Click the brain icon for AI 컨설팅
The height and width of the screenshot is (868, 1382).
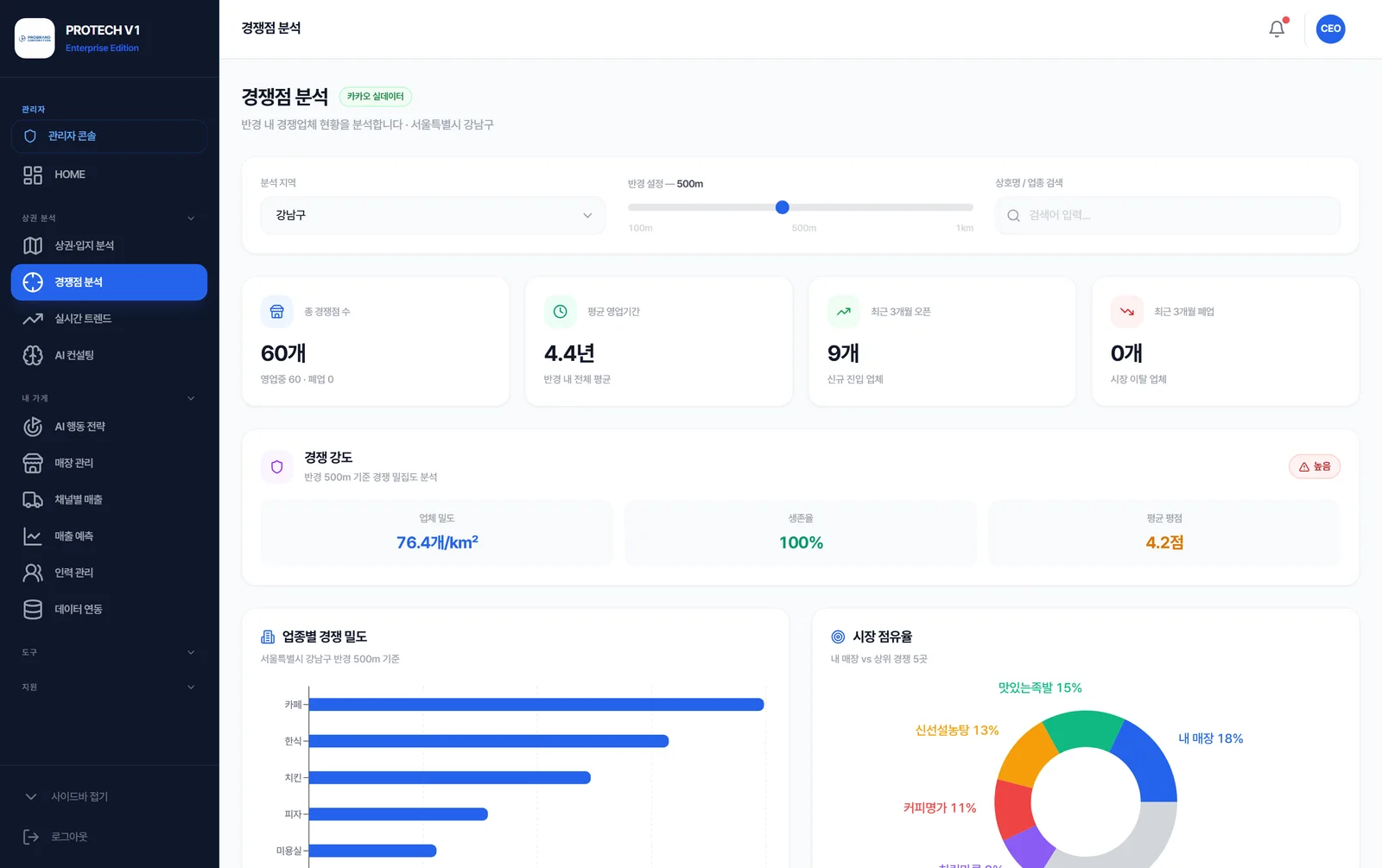[x=33, y=355]
